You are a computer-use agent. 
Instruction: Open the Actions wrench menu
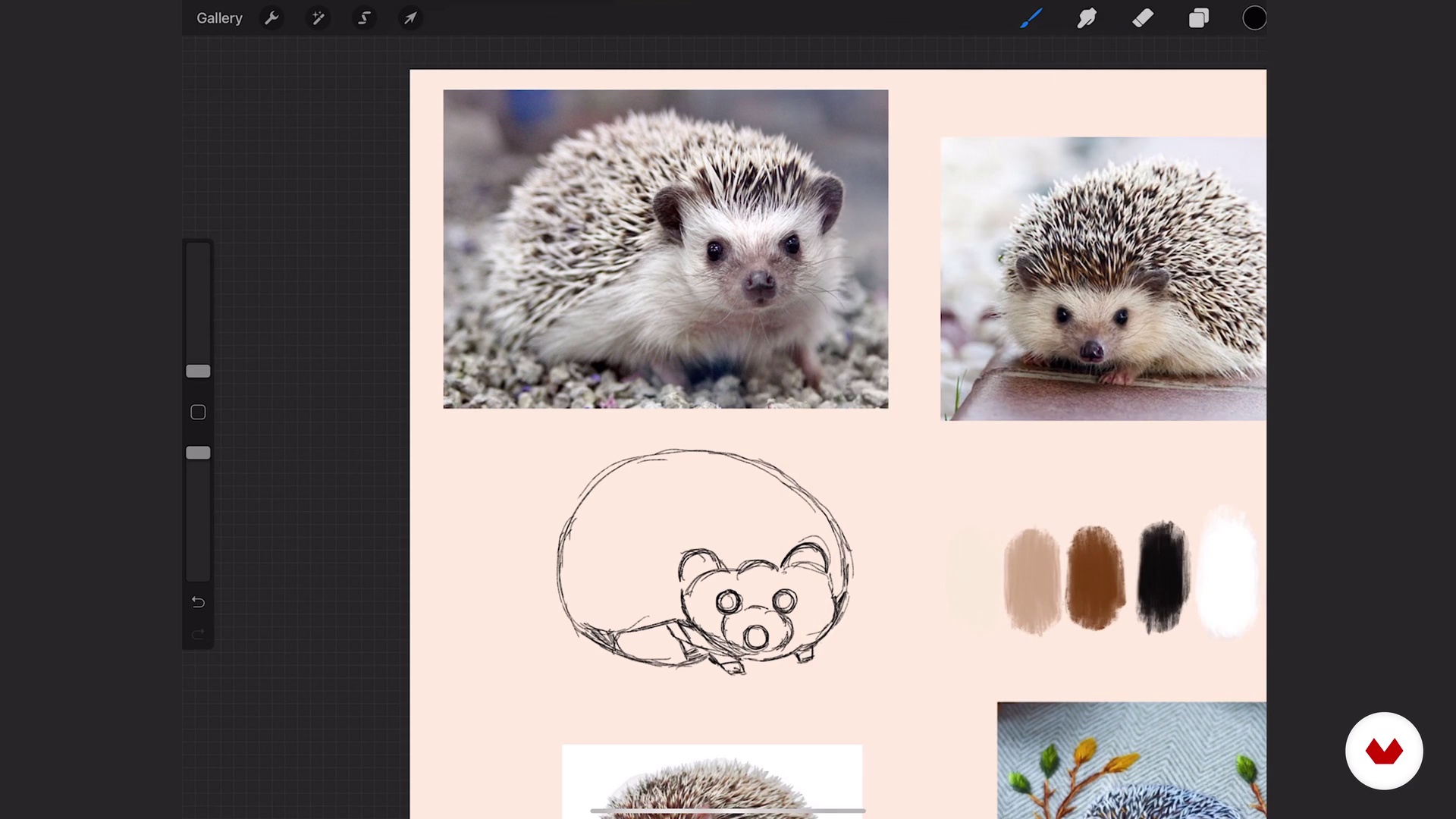click(x=271, y=18)
